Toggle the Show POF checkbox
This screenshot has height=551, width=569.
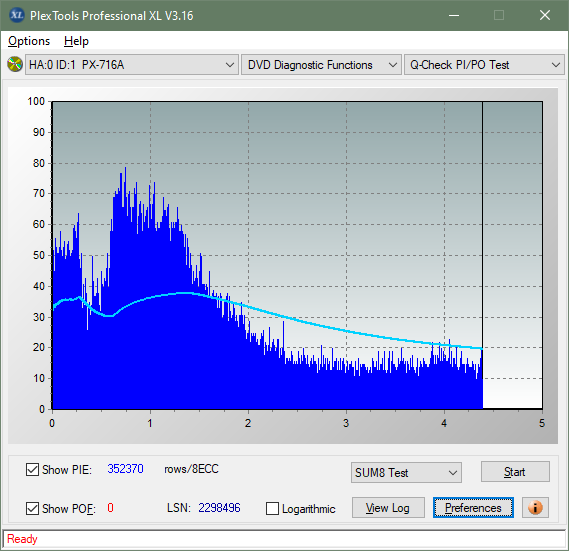click(32, 508)
